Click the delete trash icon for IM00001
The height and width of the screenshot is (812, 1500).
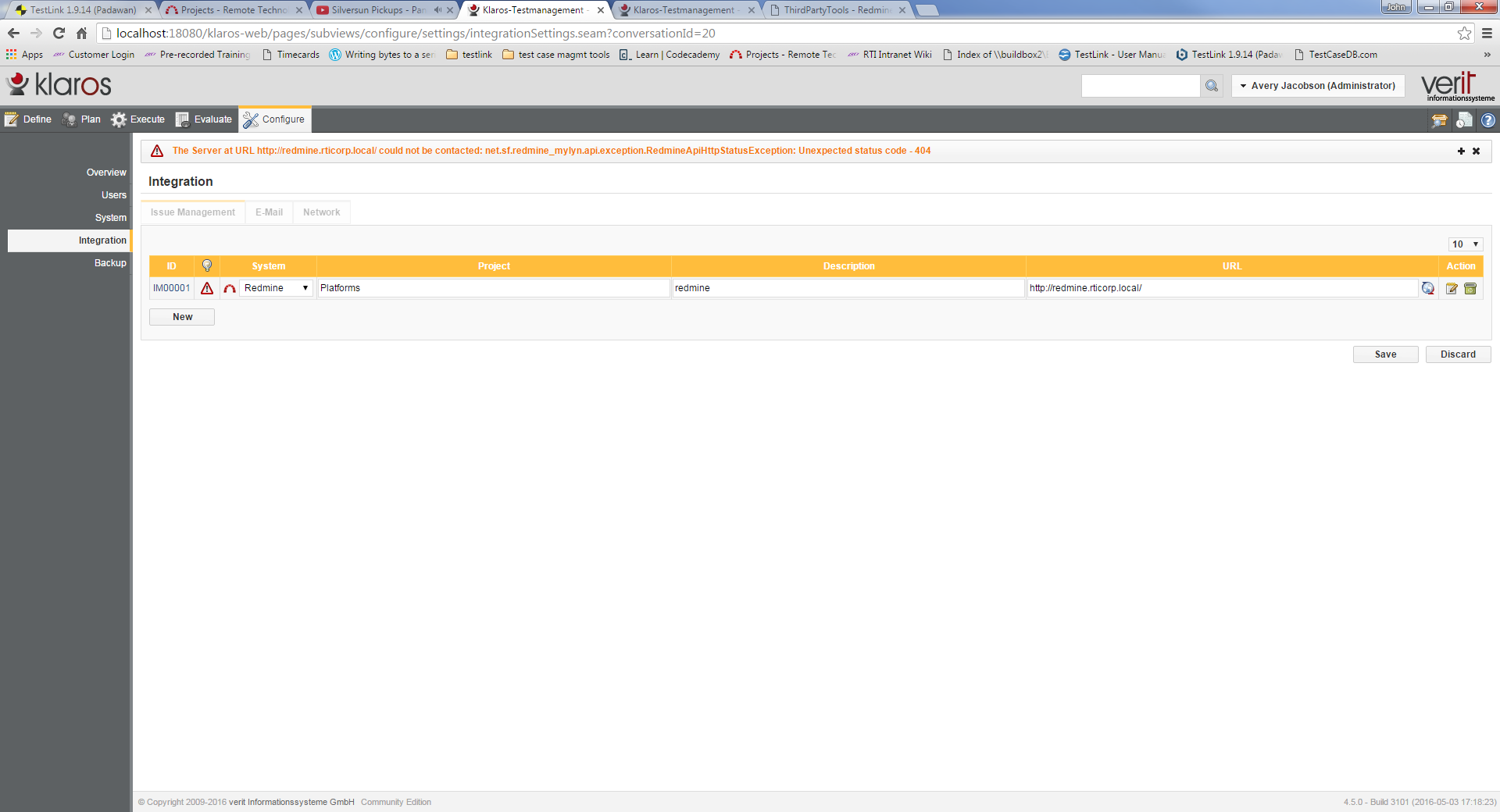(1470, 288)
